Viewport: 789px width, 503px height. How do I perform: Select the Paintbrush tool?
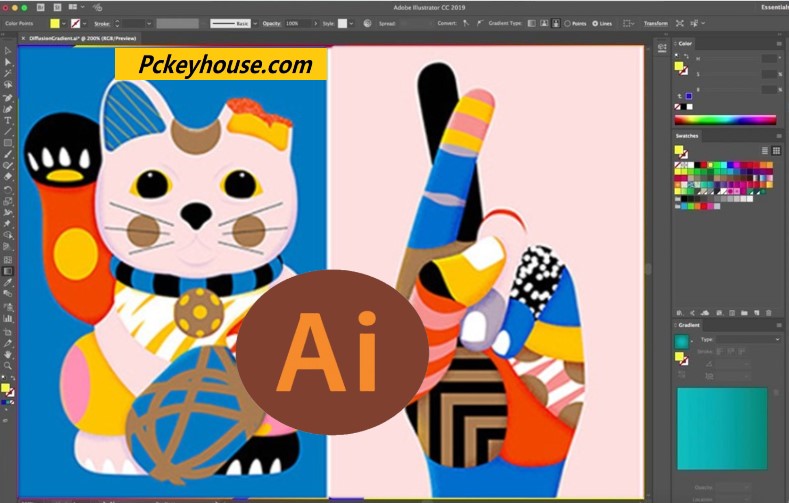coord(8,154)
